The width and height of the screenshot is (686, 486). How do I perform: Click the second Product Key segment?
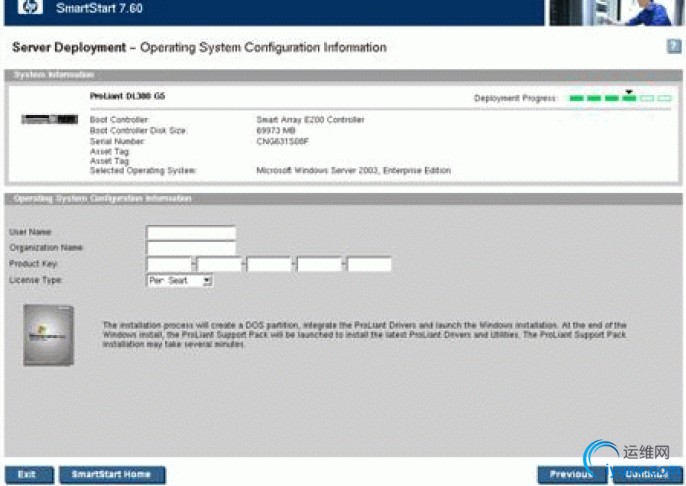click(219, 264)
